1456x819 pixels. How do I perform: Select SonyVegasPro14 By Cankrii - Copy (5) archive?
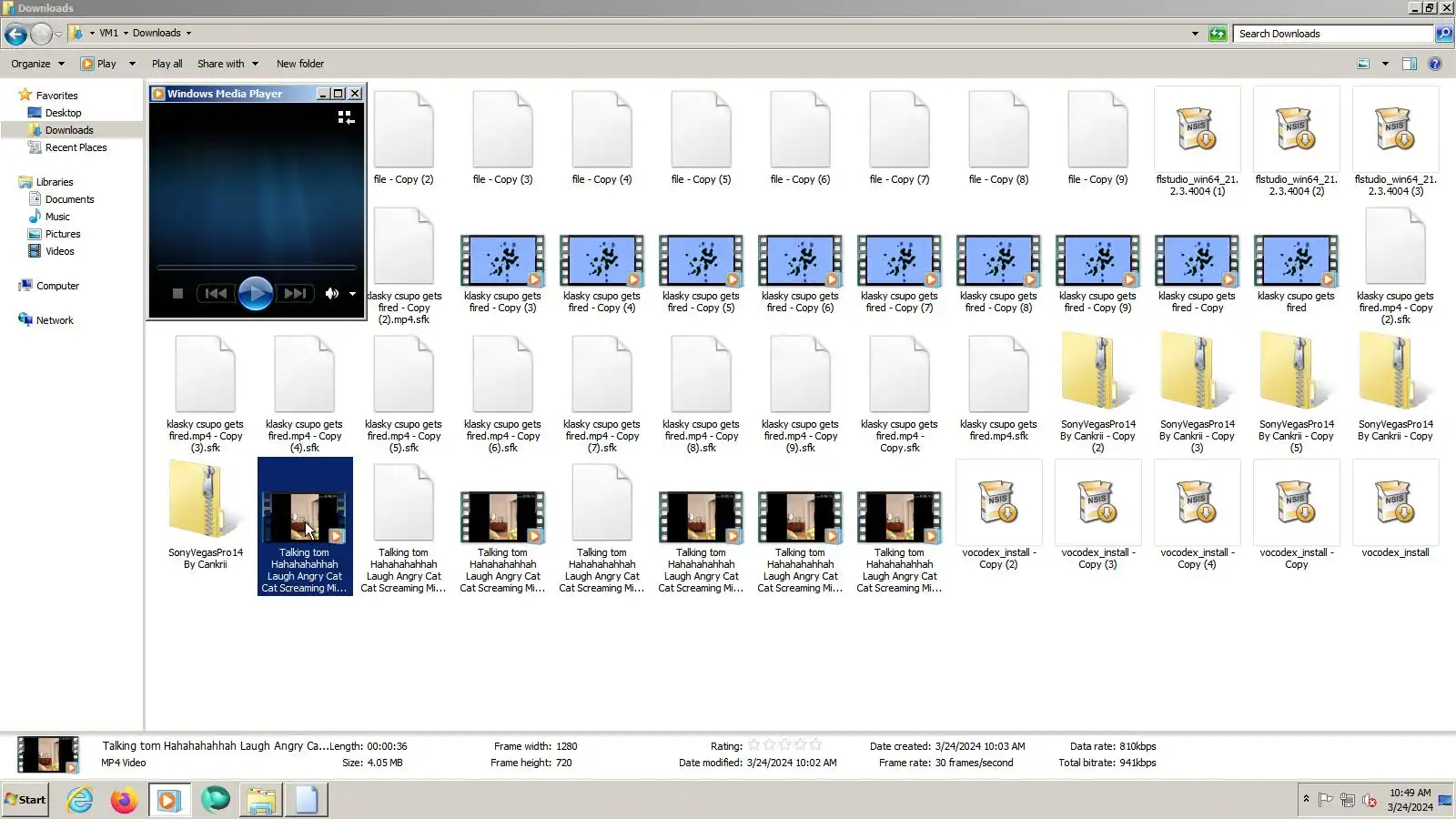(x=1297, y=372)
